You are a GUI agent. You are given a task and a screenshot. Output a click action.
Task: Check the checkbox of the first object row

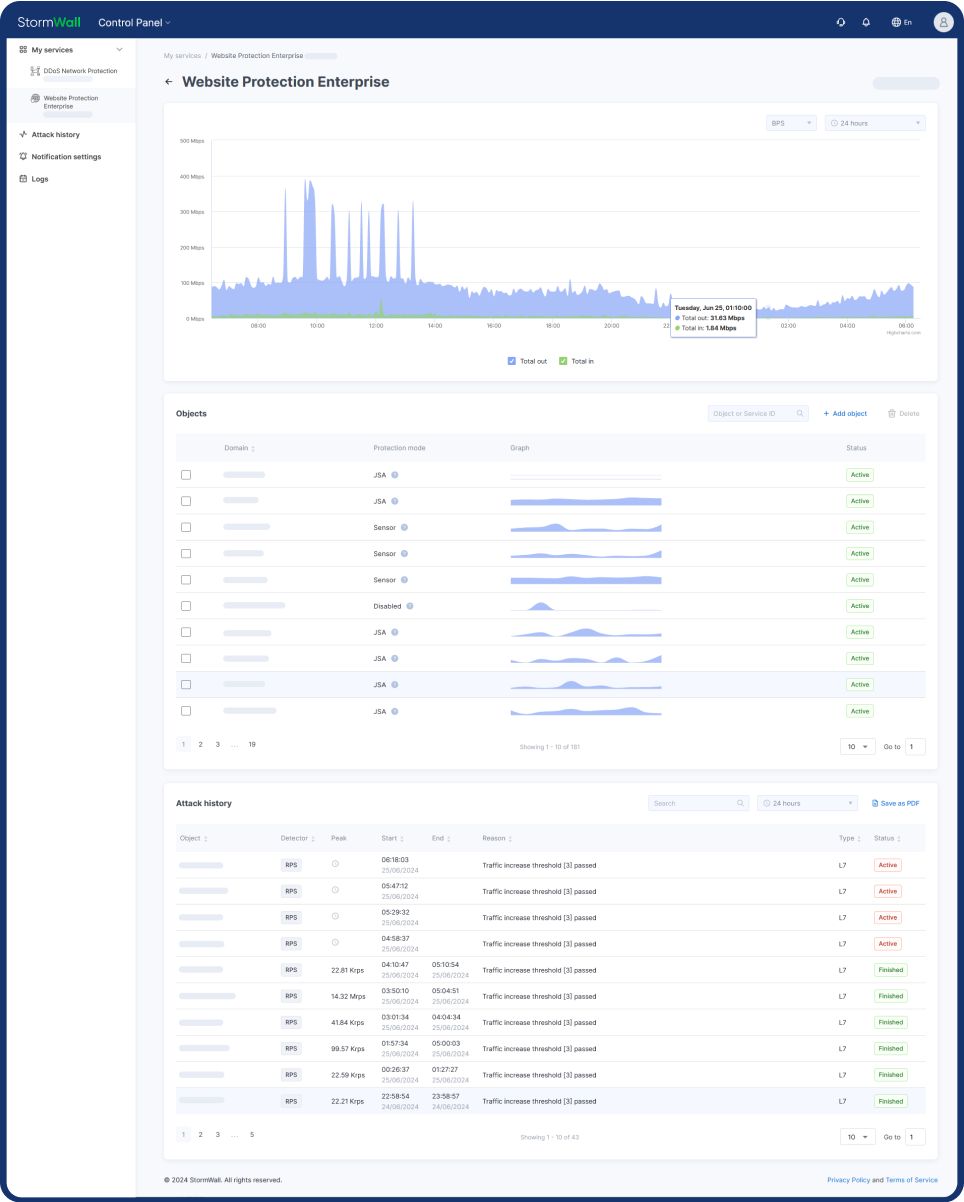pyautogui.click(x=184, y=474)
